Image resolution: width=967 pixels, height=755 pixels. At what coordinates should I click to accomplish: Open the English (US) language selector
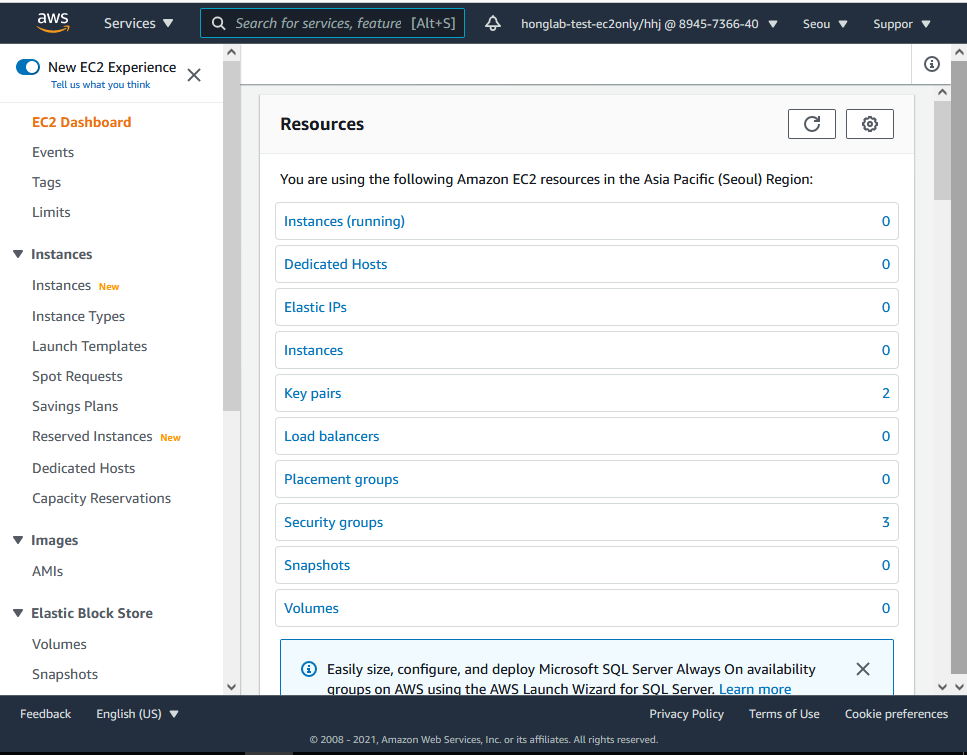click(137, 714)
